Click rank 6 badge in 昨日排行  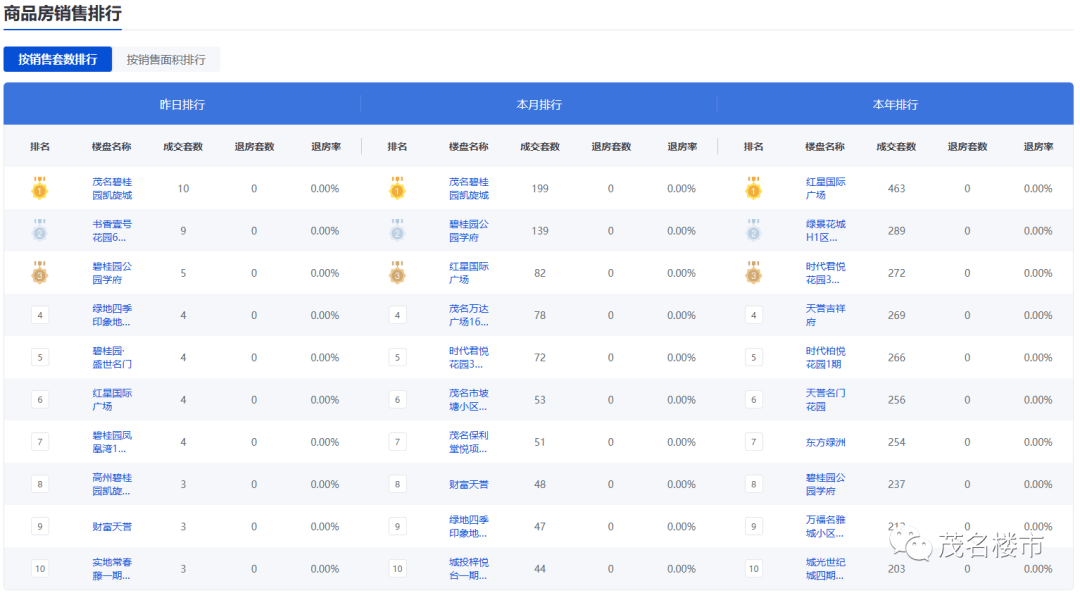tap(40, 399)
